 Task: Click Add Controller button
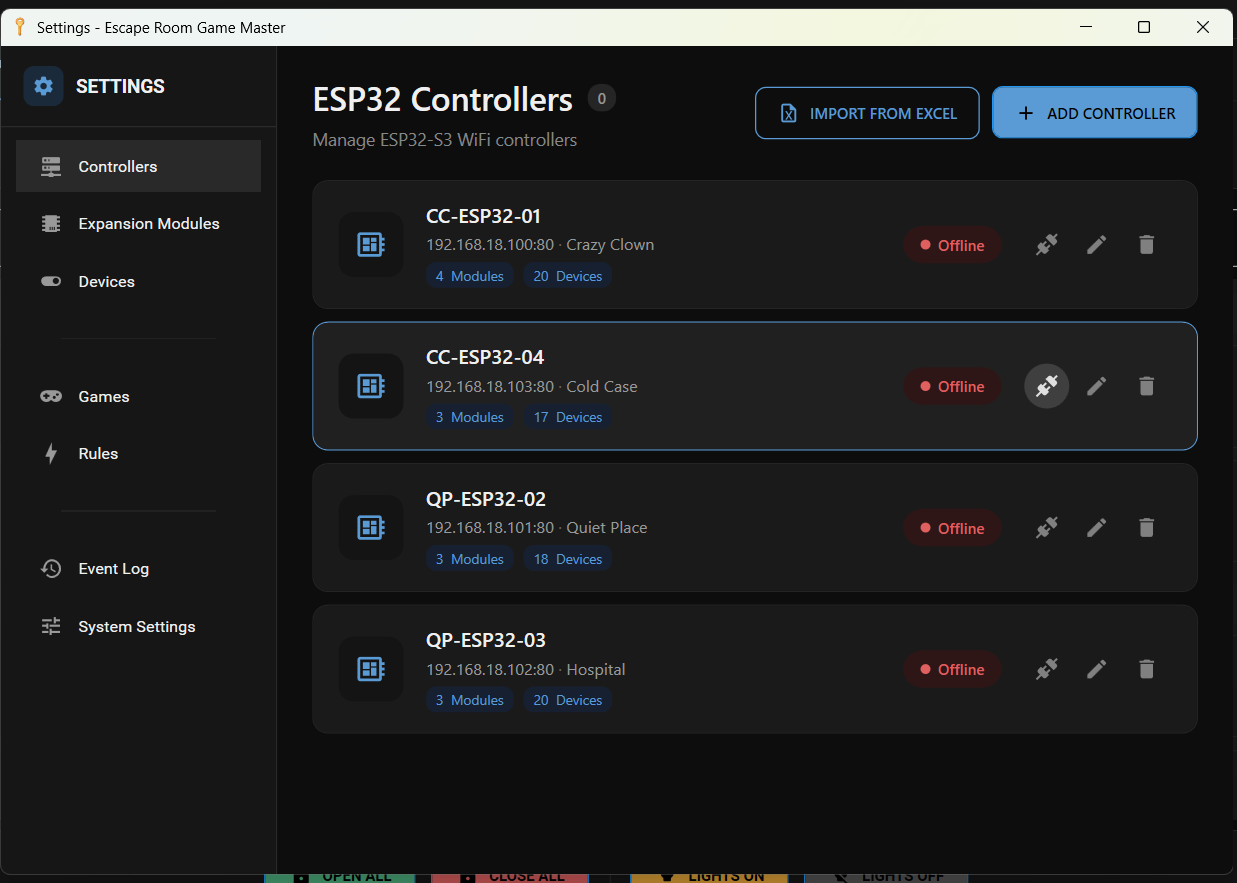point(1094,113)
